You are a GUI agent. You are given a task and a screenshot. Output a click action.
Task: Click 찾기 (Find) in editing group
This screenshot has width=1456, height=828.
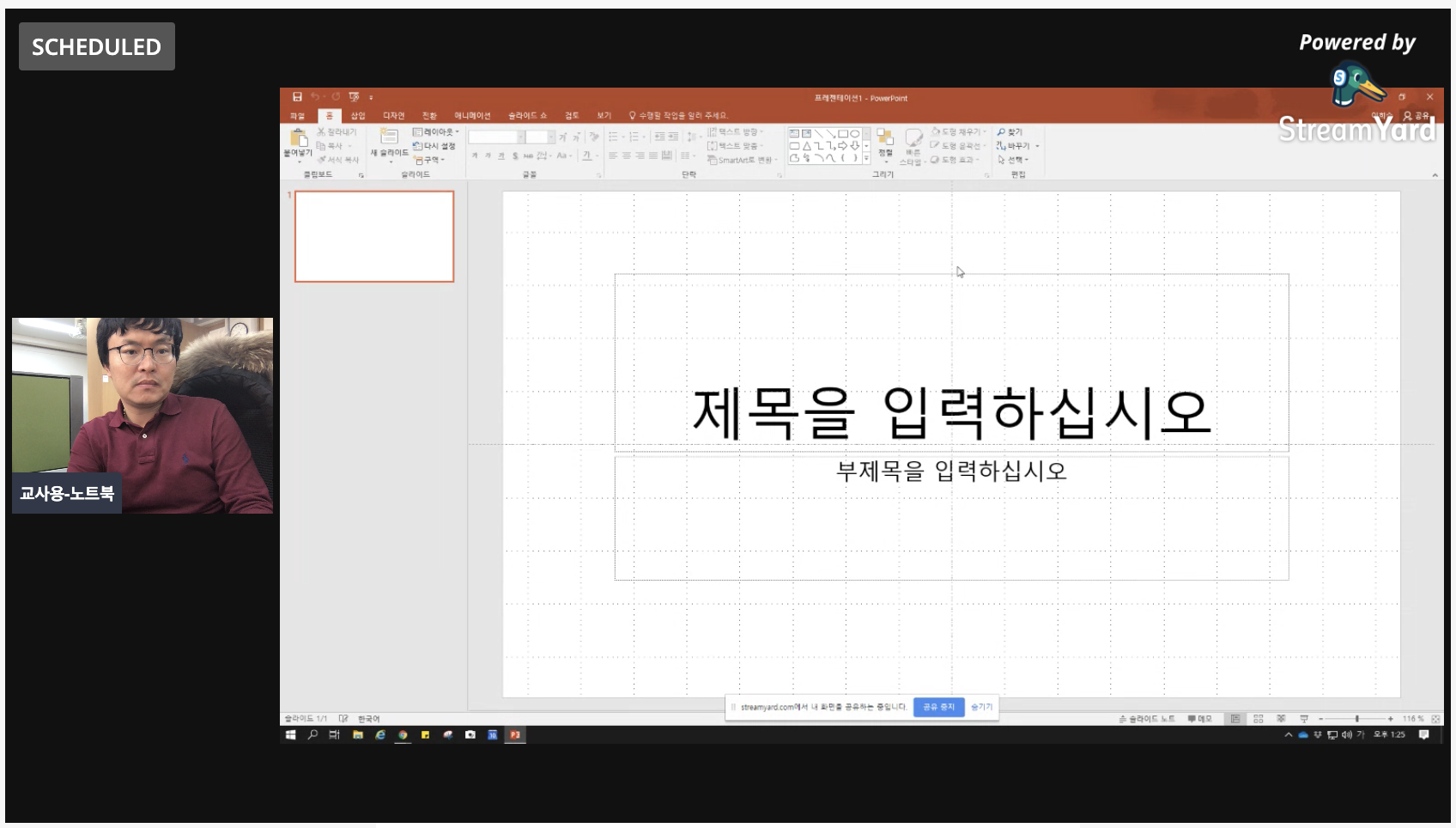[x=1009, y=132]
